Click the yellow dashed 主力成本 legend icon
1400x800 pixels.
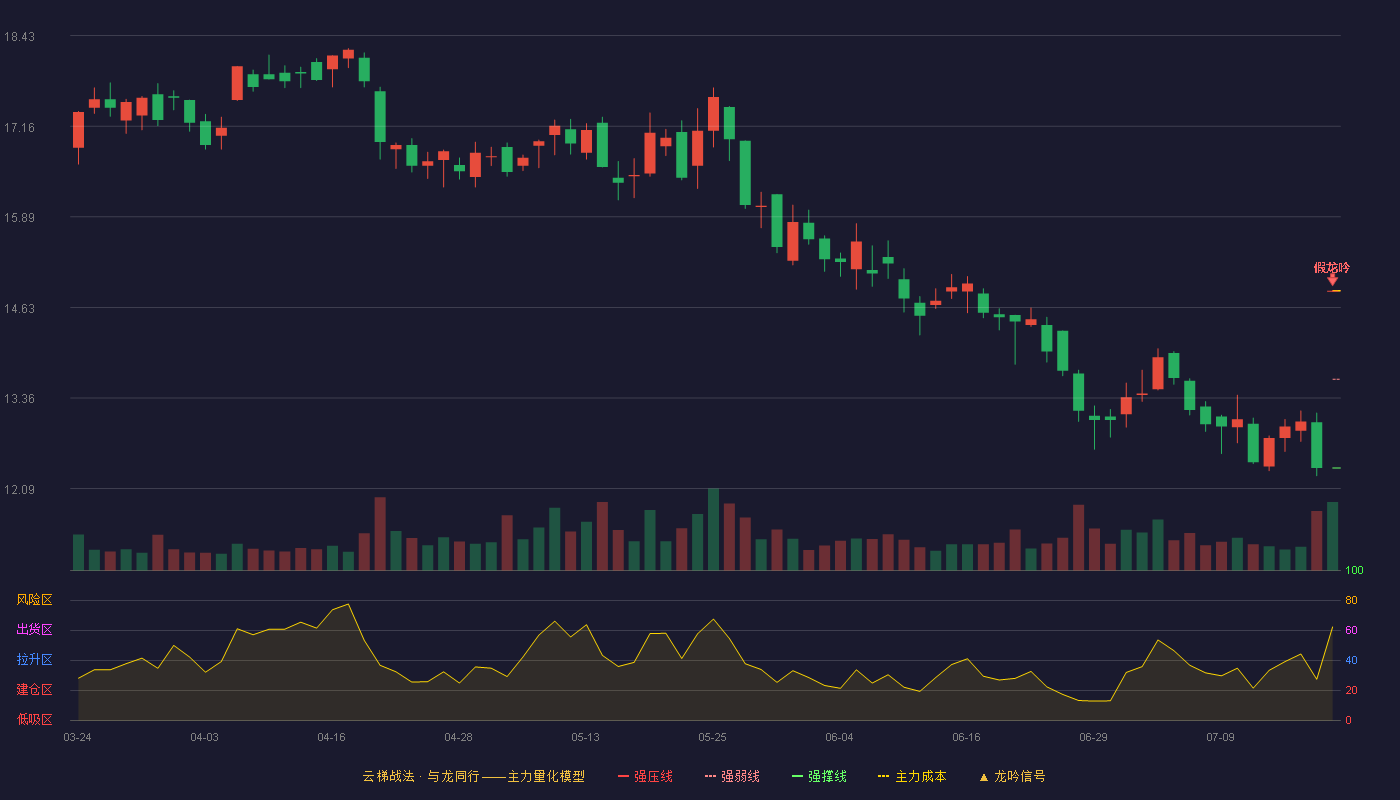(884, 776)
